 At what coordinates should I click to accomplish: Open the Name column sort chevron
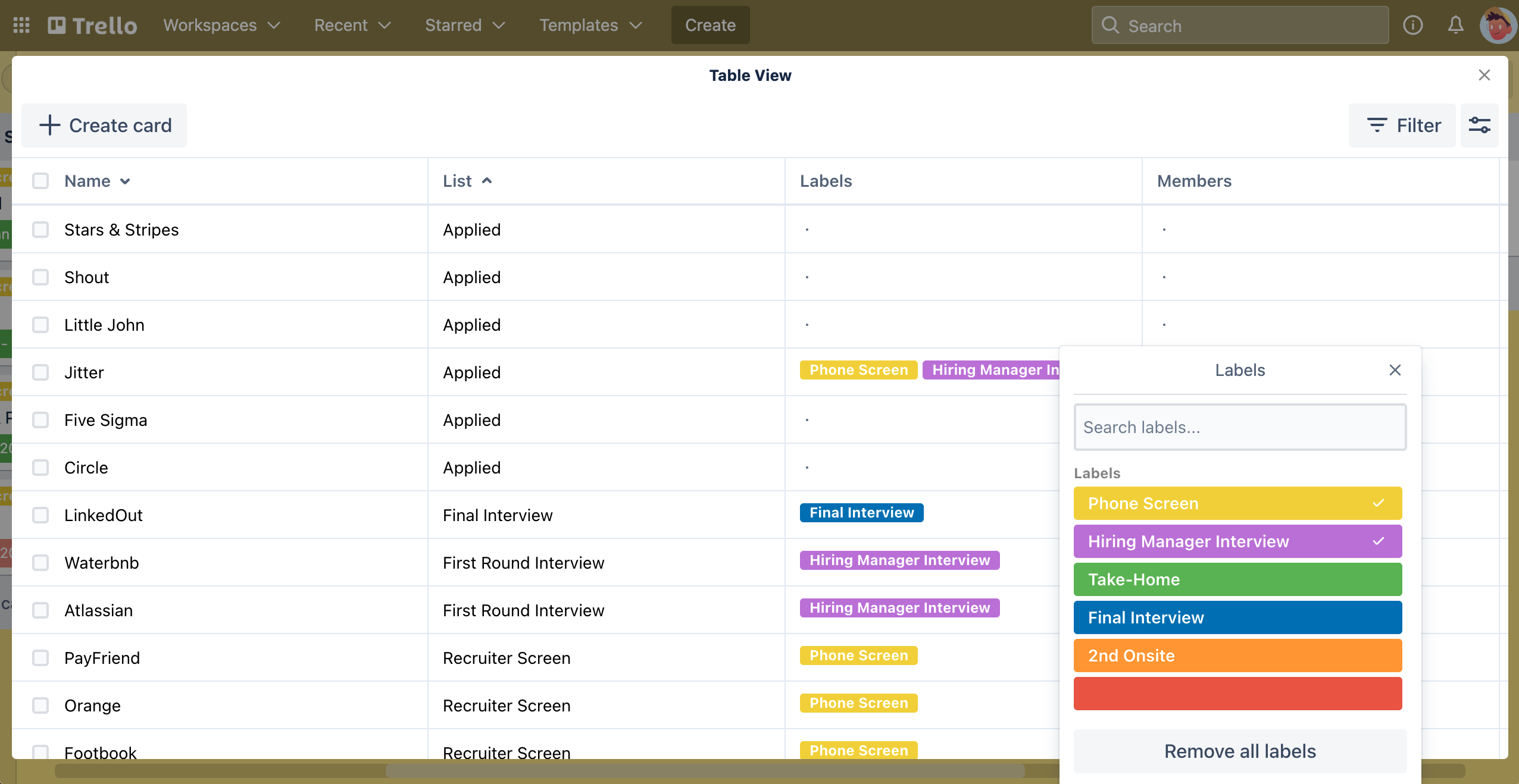[x=125, y=181]
